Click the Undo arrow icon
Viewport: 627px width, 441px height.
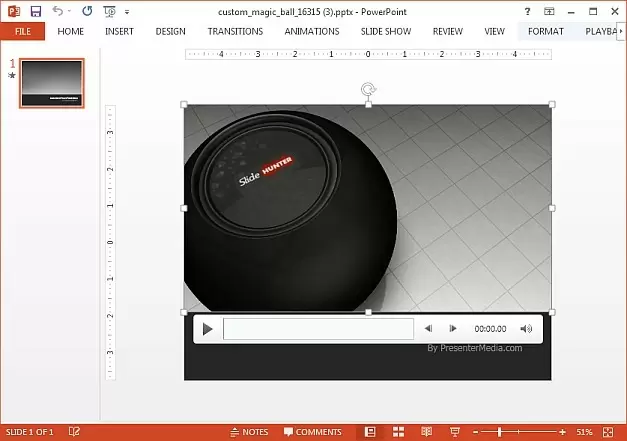(x=58, y=11)
